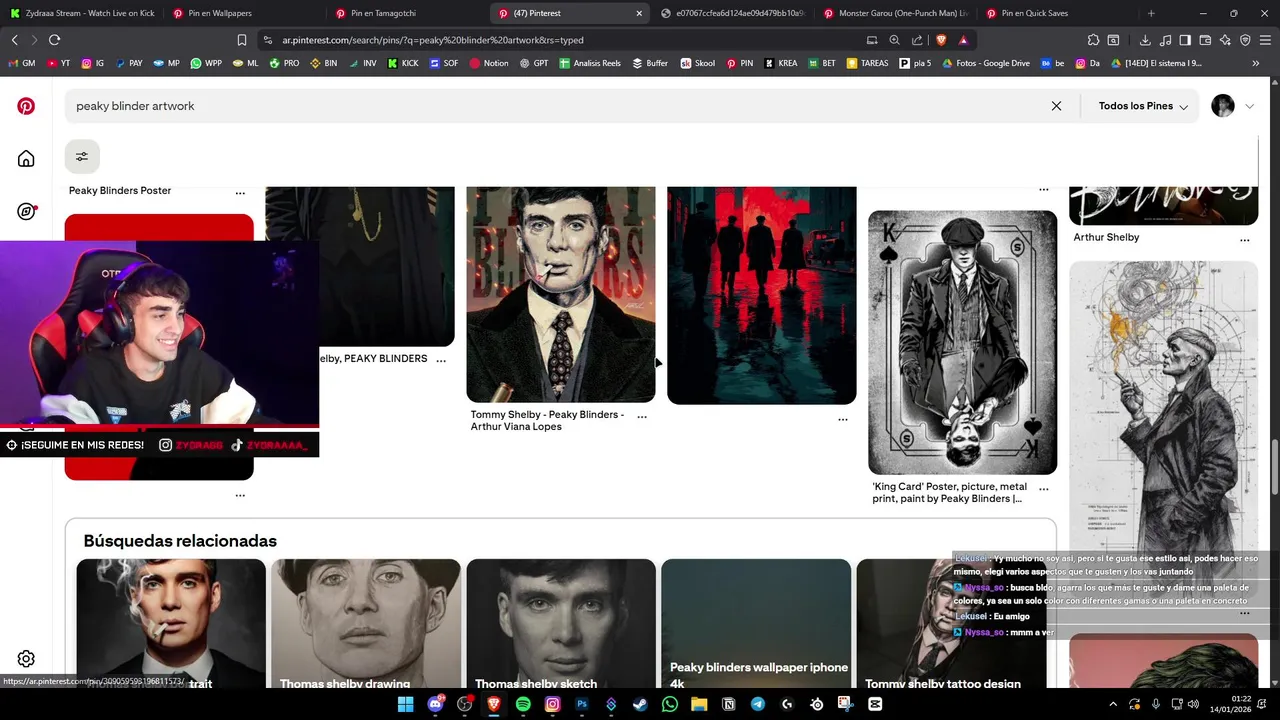Expand the account chevron next to avatar
Image resolution: width=1280 pixels, height=720 pixels.
pyautogui.click(x=1249, y=106)
